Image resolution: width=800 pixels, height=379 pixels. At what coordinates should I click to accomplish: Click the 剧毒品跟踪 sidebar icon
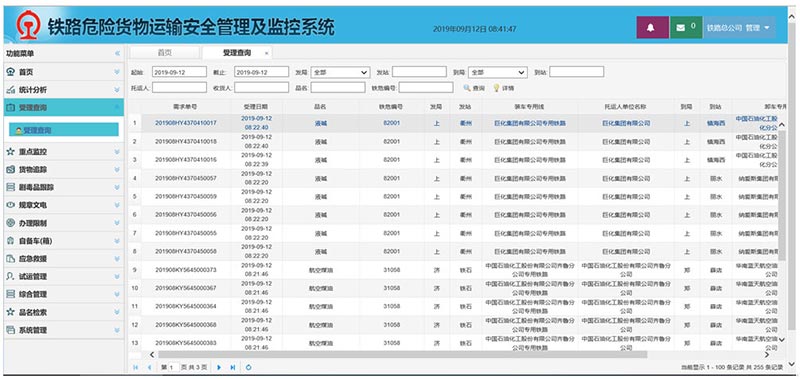(10, 187)
